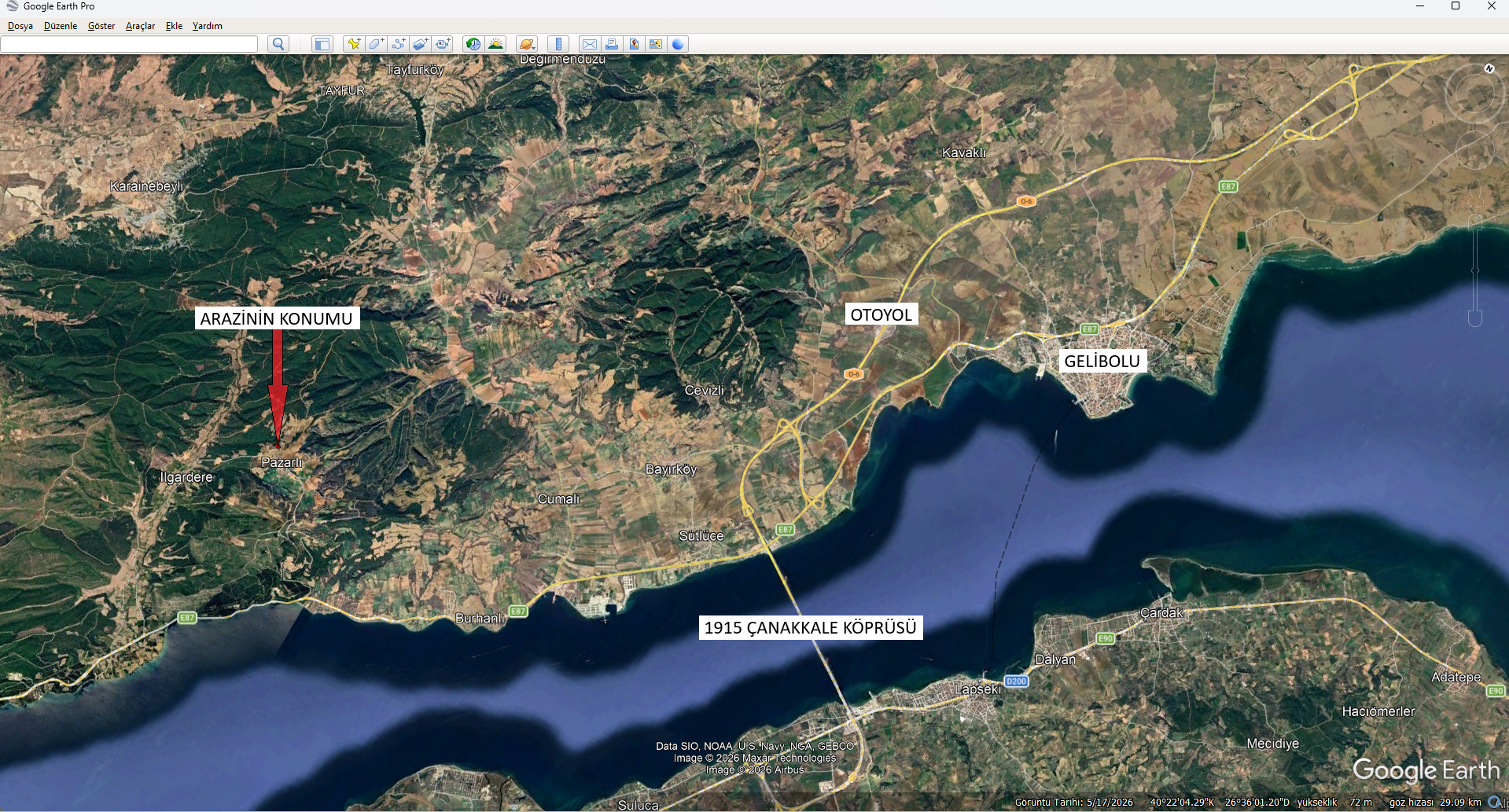
Task: Toggle historical imagery clock button
Action: tap(473, 44)
